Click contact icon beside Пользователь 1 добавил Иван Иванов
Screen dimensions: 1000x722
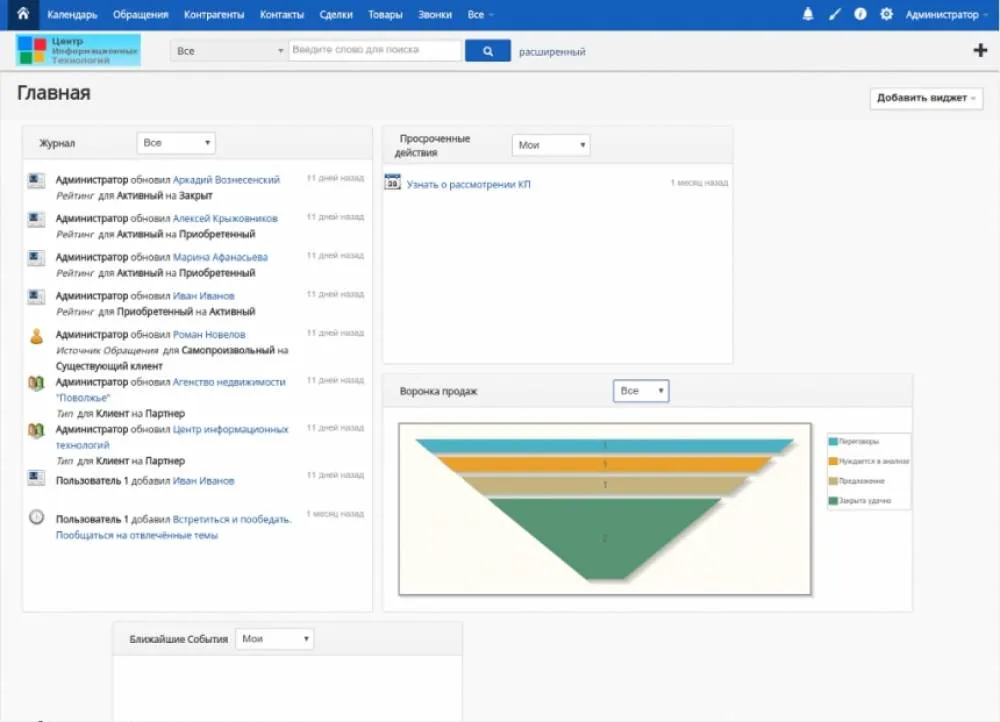click(36, 478)
